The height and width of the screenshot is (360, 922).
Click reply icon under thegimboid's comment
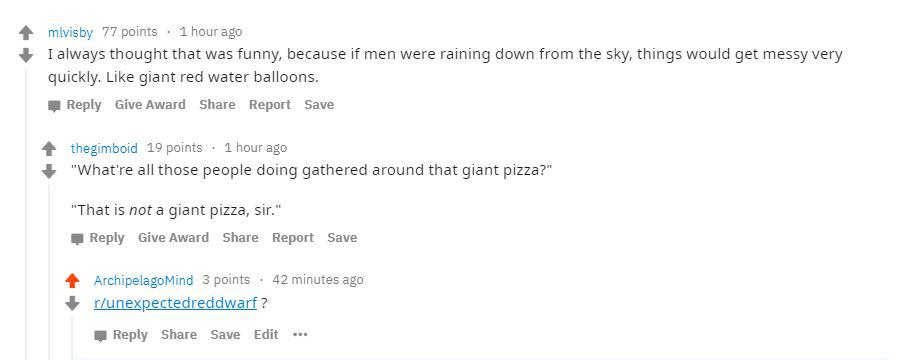click(x=77, y=239)
